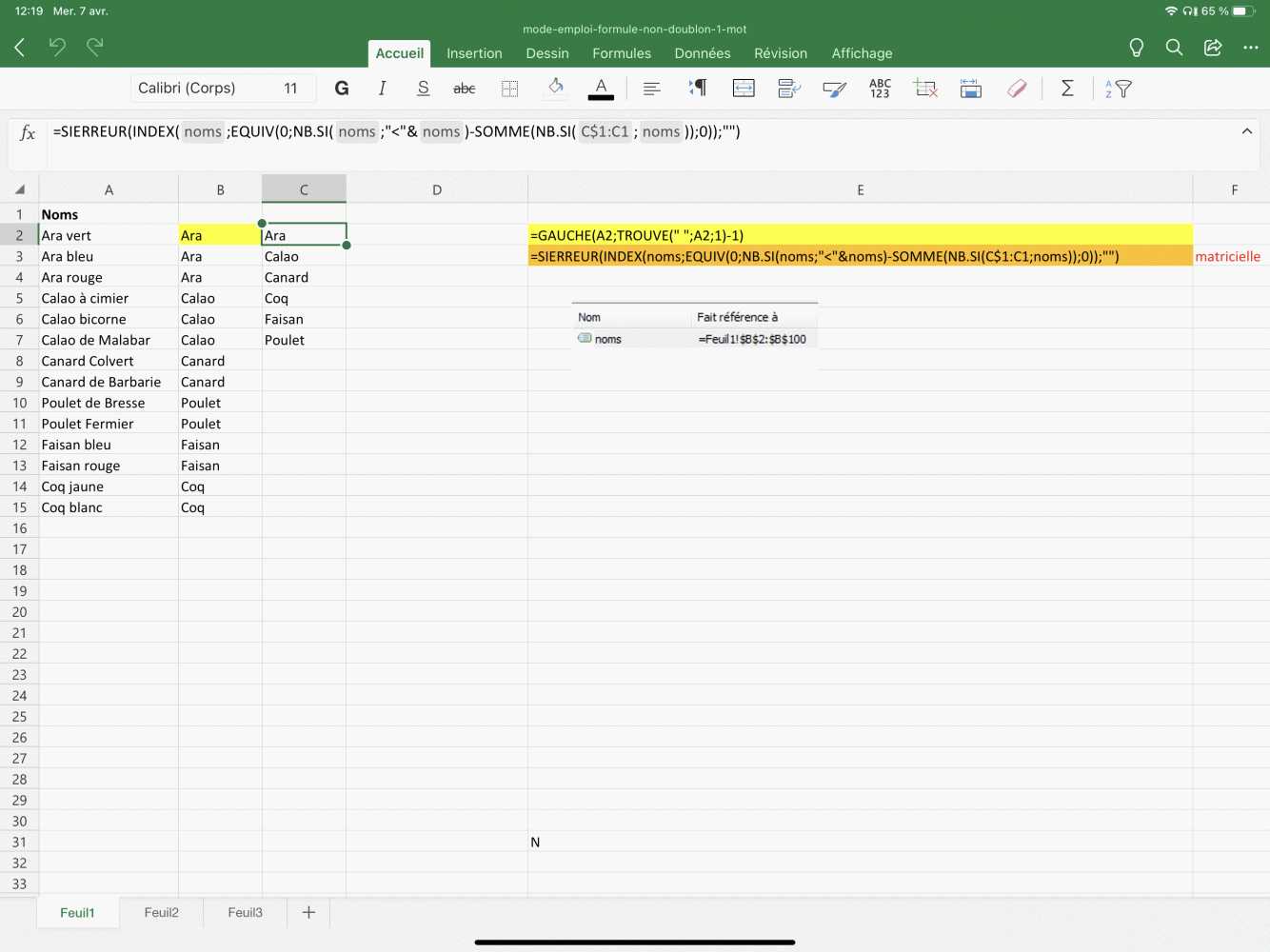
Task: Apply strikethrough formatting
Action: click(465, 89)
